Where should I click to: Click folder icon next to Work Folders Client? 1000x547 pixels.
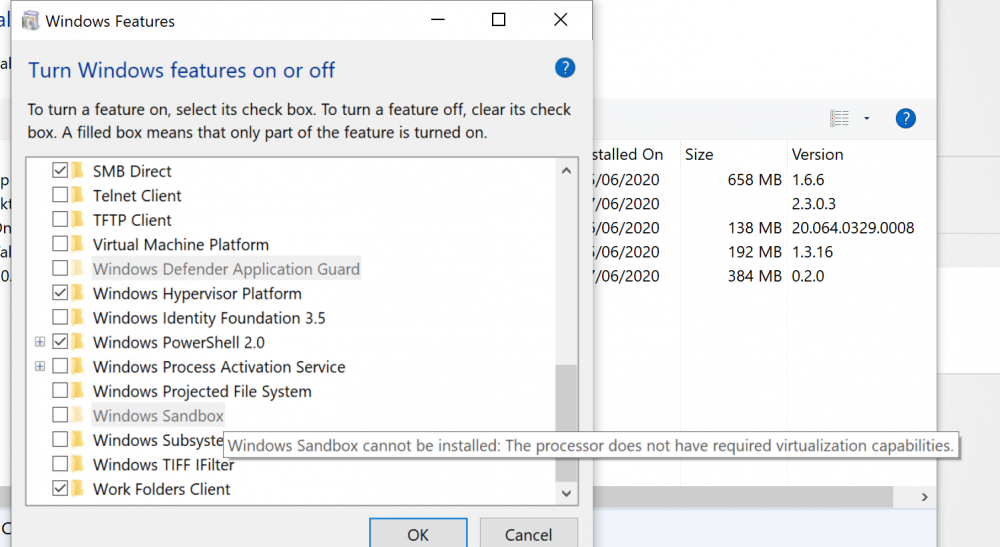pyautogui.click(x=78, y=489)
